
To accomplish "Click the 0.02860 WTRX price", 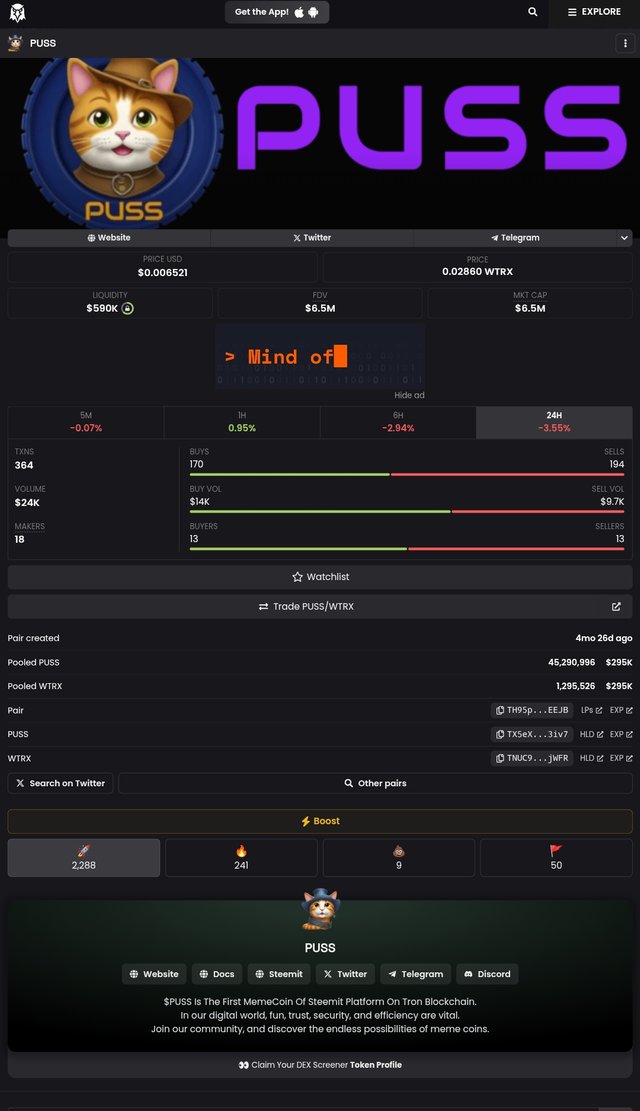I will pyautogui.click(x=478, y=272).
